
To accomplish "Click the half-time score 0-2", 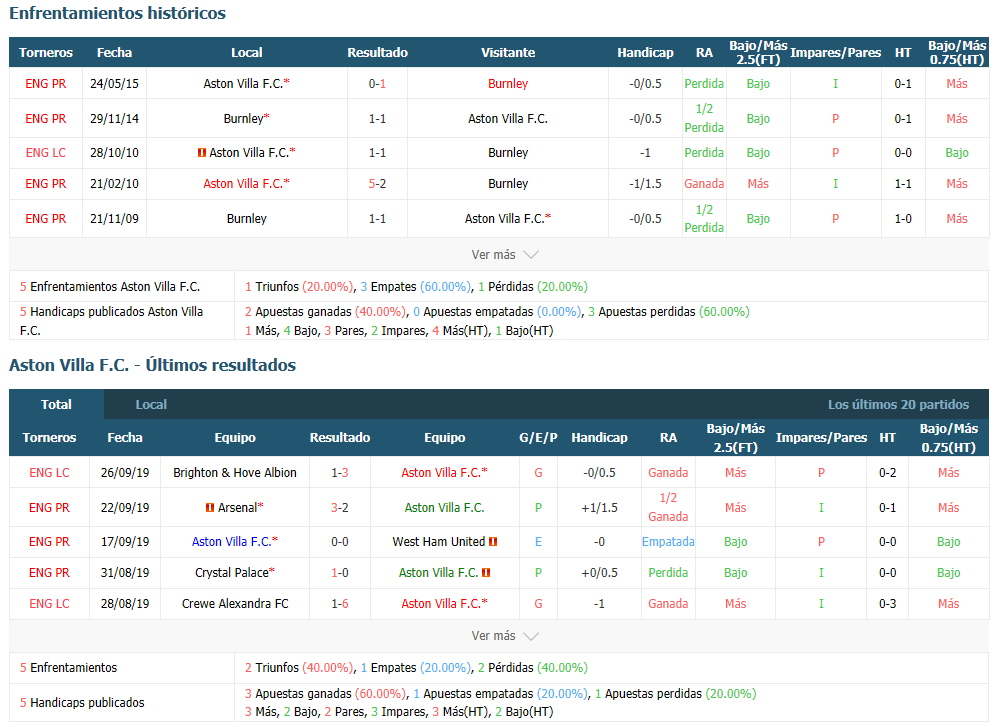I will pos(888,473).
